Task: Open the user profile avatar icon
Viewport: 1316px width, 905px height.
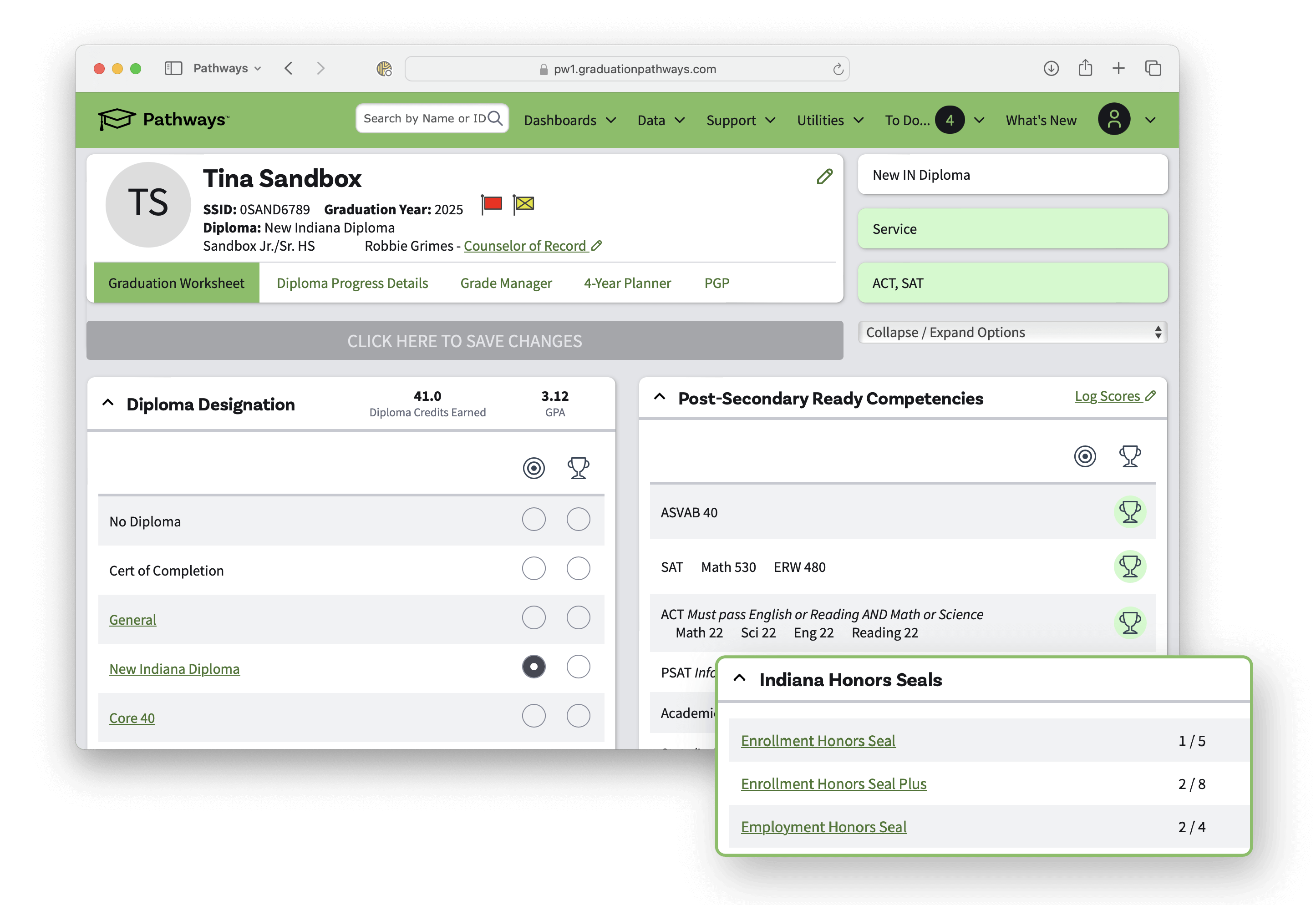Action: point(1114,119)
